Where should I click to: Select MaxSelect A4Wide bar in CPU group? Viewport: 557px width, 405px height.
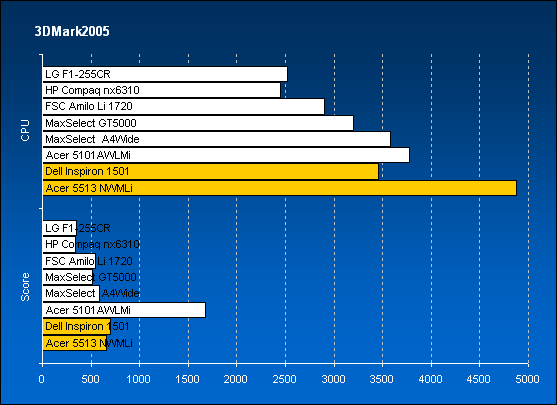217,139
